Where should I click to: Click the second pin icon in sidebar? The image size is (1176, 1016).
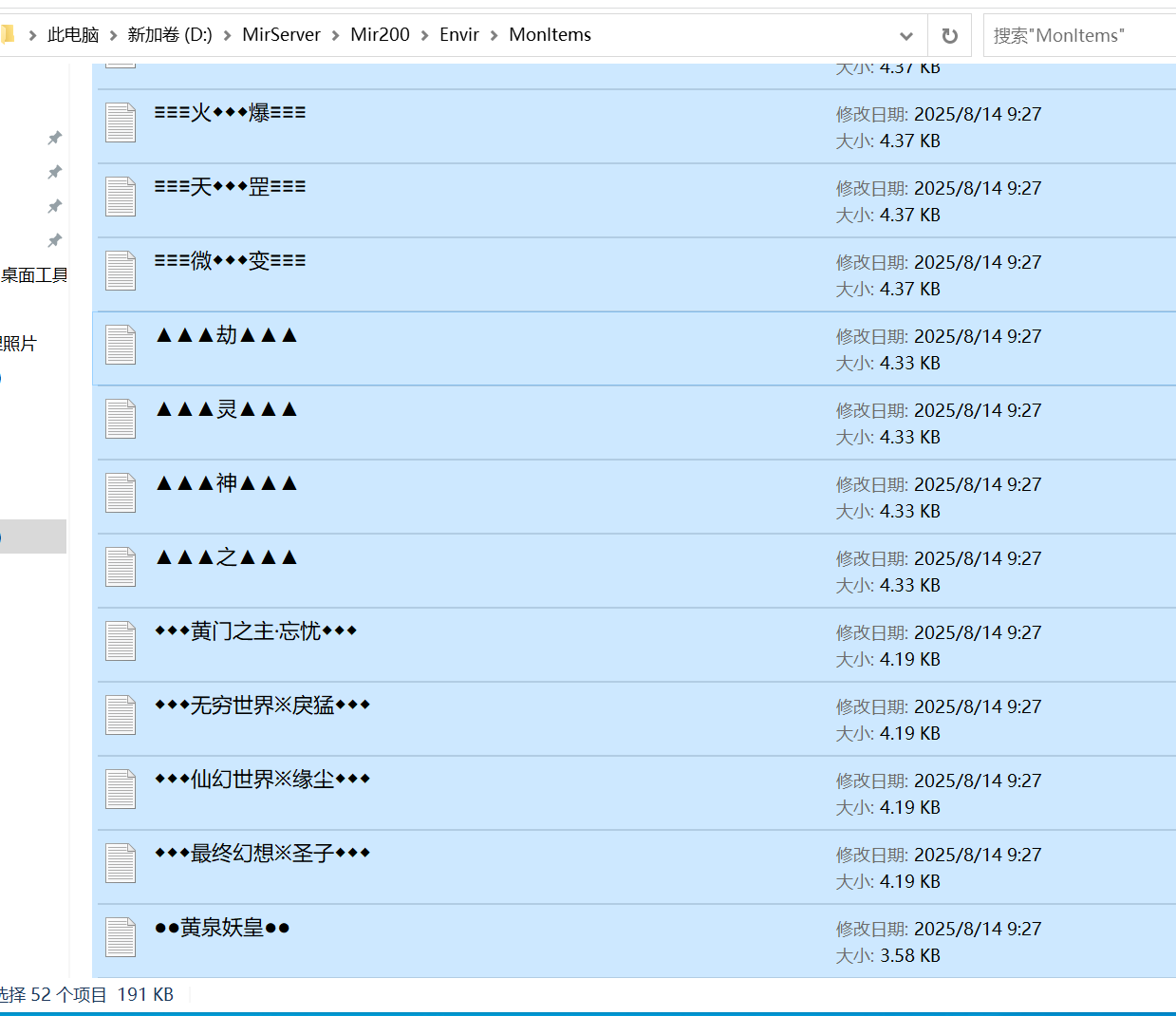[55, 172]
